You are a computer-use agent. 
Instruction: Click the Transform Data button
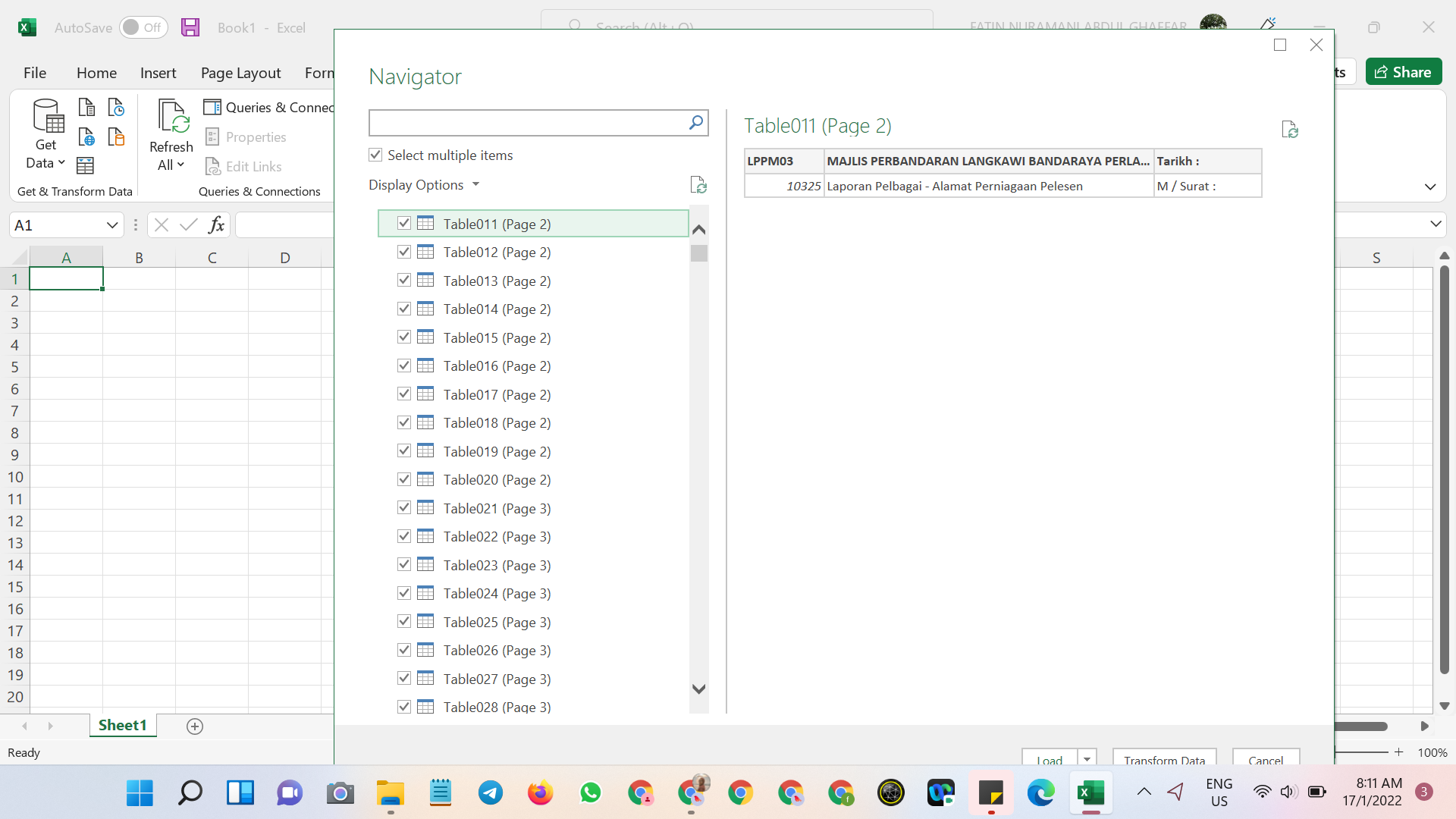point(1164,759)
